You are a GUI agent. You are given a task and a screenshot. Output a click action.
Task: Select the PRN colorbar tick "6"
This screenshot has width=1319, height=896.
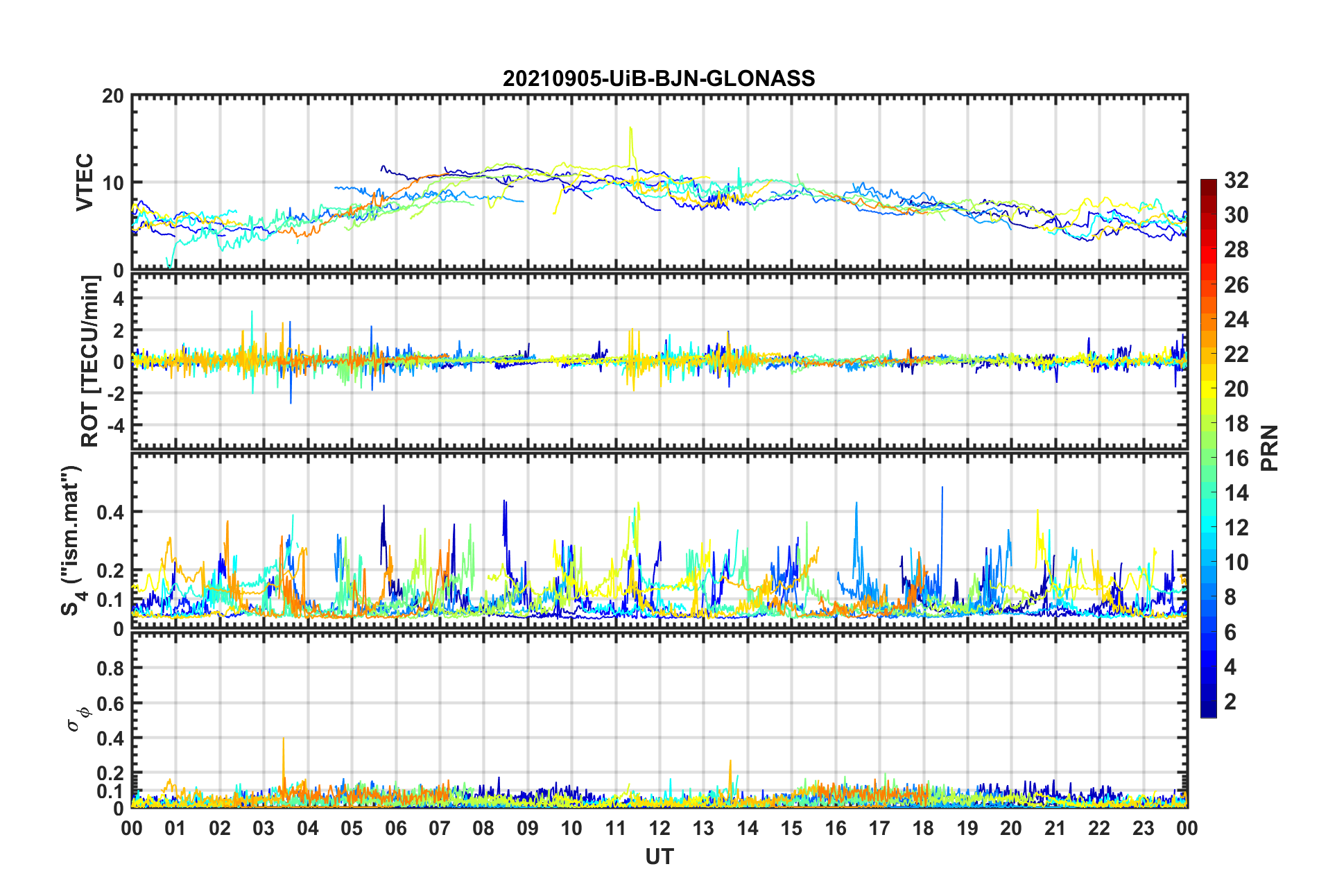click(1230, 632)
